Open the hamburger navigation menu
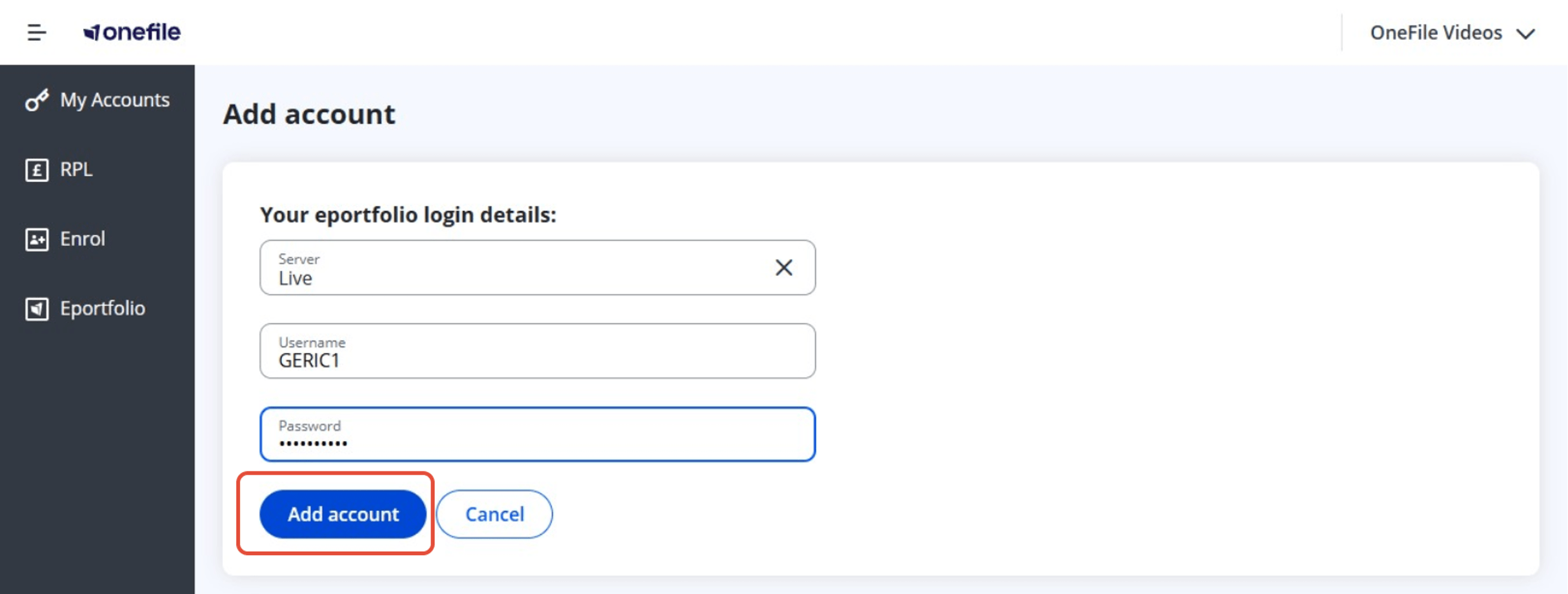Image resolution: width=1568 pixels, height=594 pixels. [x=36, y=32]
